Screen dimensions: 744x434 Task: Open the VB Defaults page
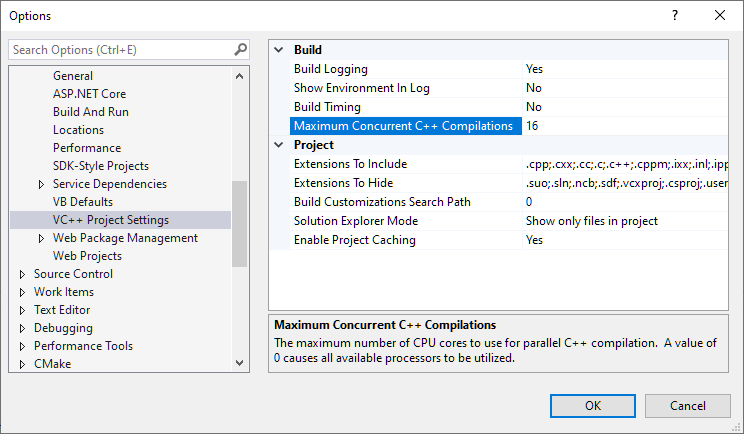[x=84, y=202]
